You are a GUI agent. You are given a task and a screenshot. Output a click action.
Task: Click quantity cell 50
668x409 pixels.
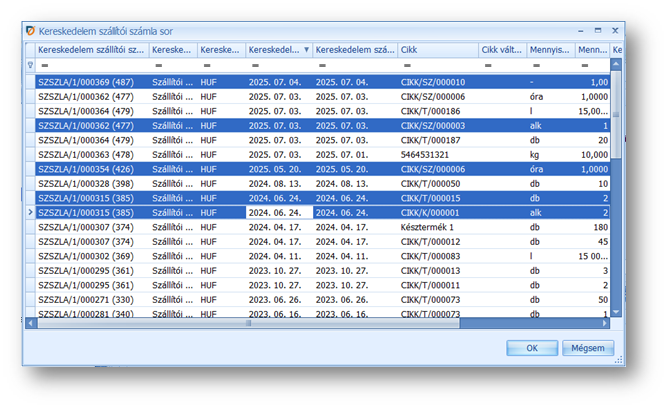tap(592, 300)
